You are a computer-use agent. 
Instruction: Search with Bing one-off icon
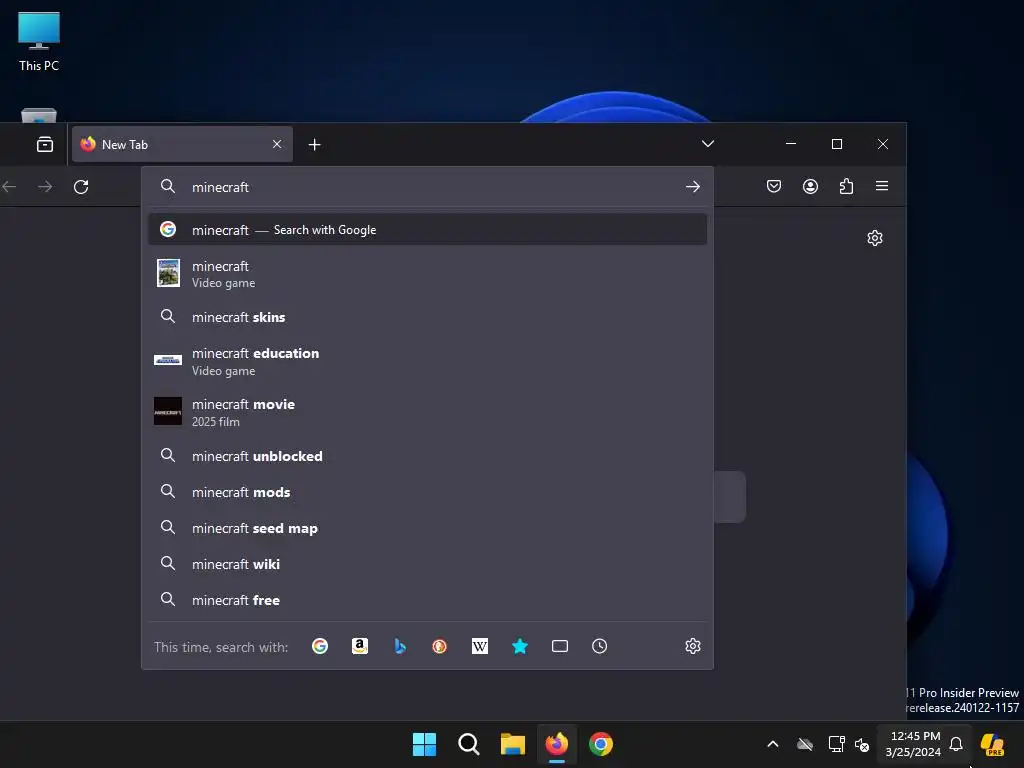pos(400,646)
